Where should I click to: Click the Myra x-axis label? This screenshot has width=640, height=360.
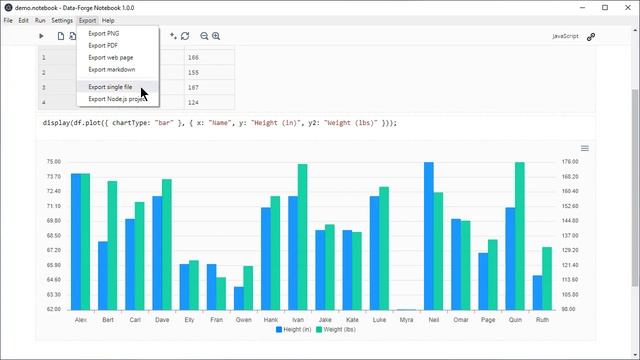[407, 320]
